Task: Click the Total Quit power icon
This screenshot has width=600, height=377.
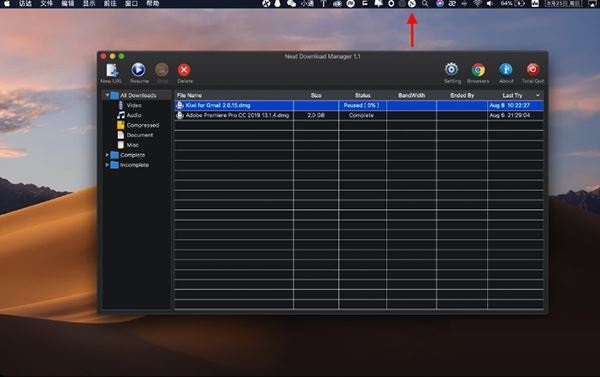Action: pos(533,70)
